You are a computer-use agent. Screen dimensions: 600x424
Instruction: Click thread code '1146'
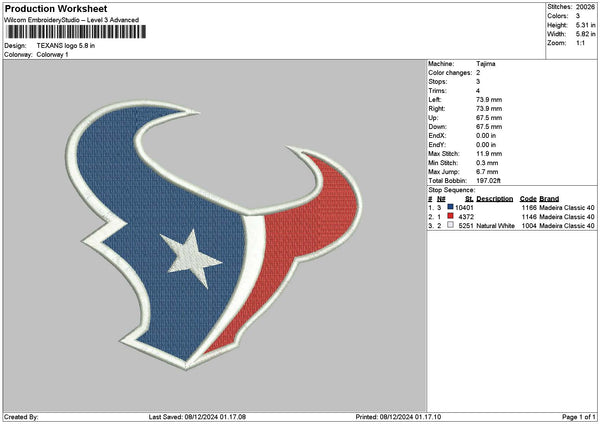click(x=529, y=217)
